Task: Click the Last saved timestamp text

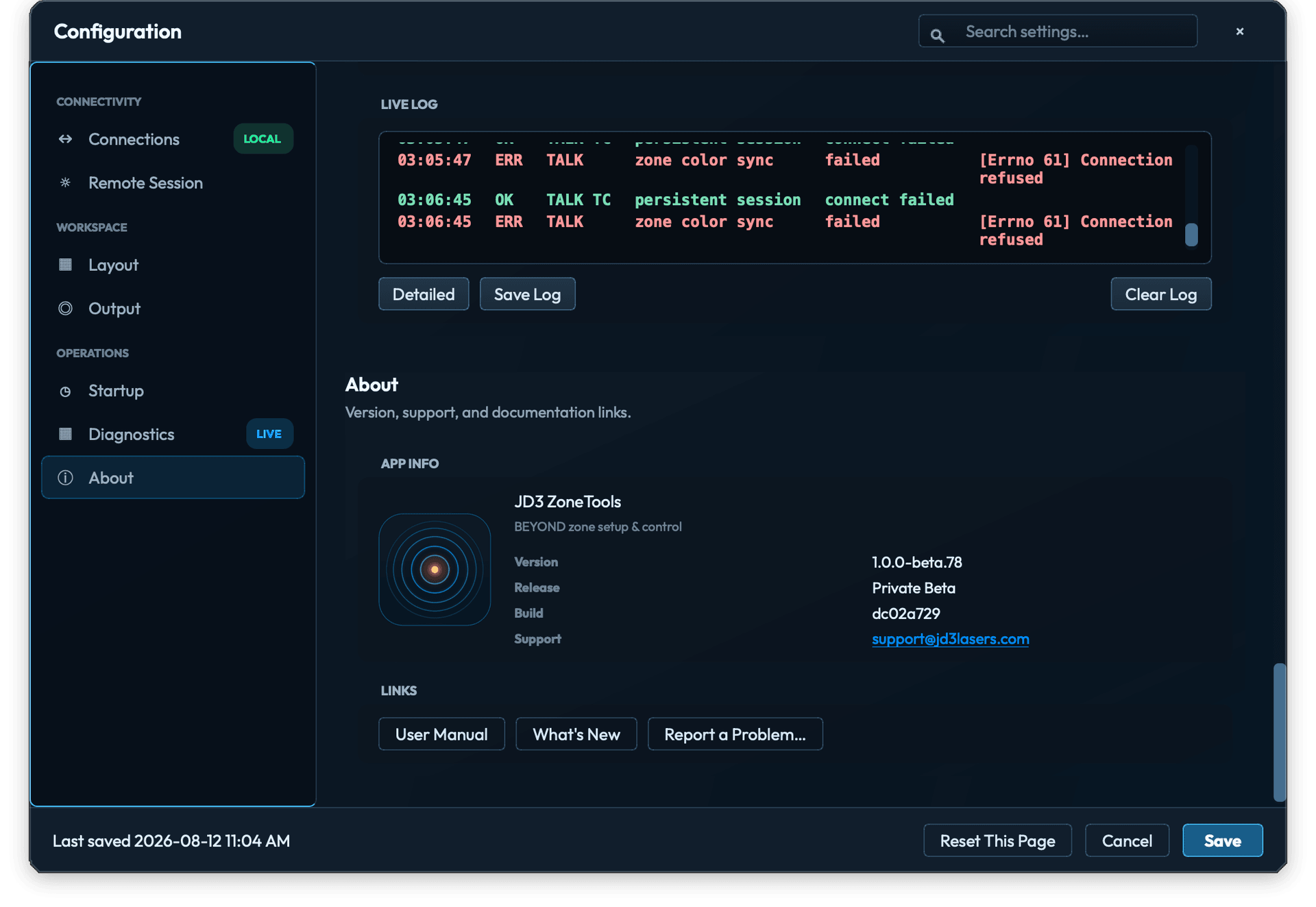Action: click(171, 841)
